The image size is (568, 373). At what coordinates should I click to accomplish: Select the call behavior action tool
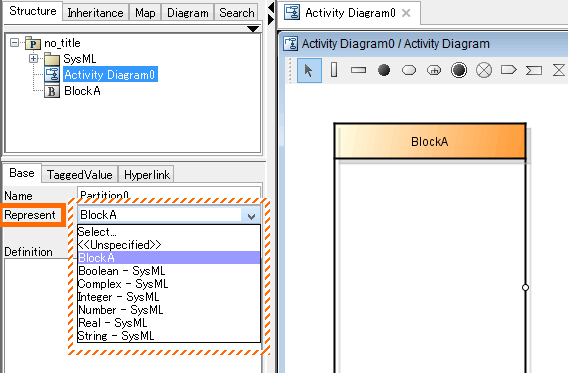[434, 70]
